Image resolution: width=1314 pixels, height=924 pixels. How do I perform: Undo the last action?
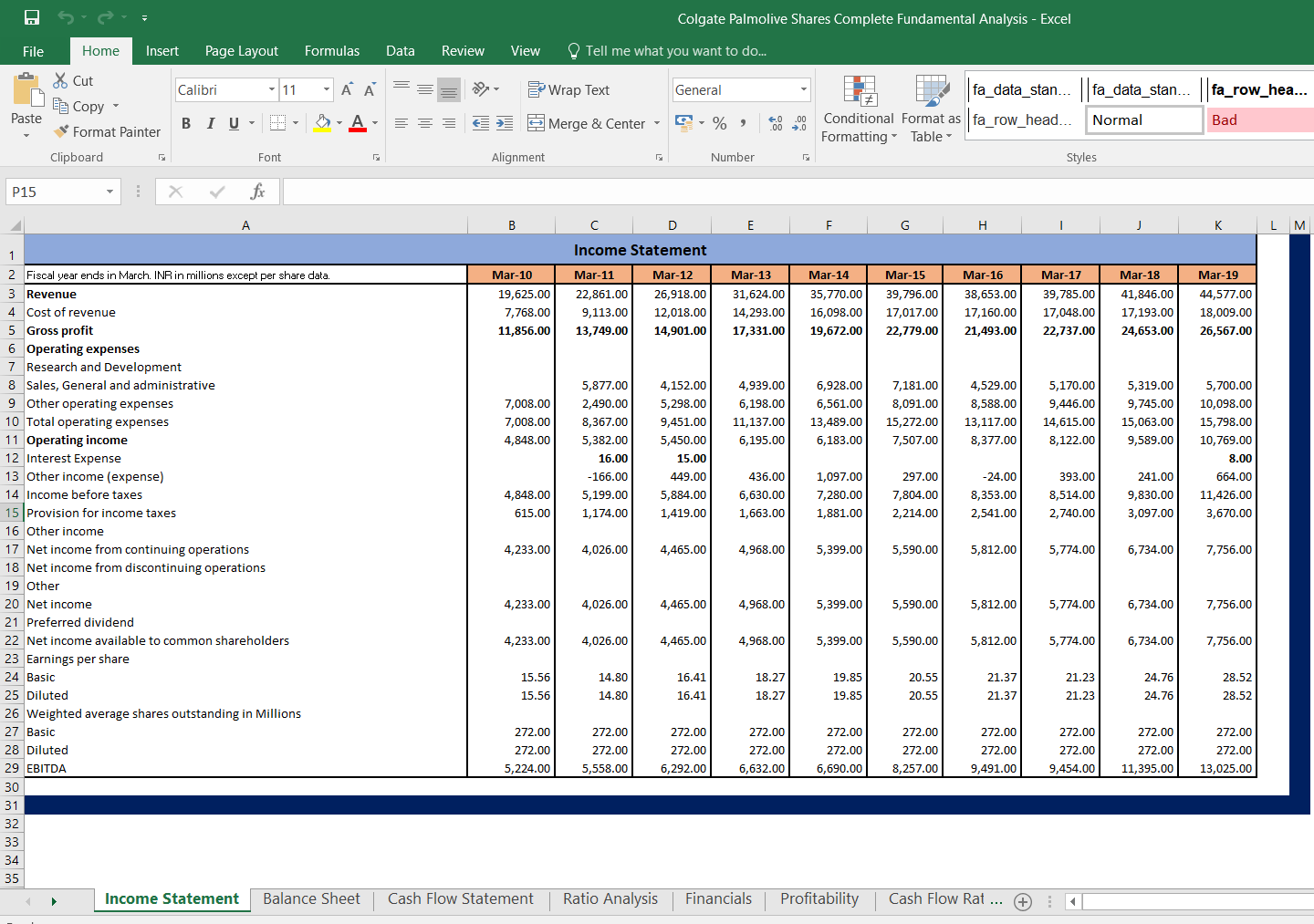point(66,17)
